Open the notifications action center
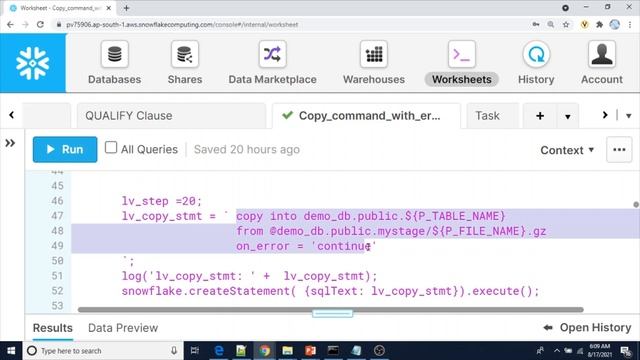 tap(626, 351)
